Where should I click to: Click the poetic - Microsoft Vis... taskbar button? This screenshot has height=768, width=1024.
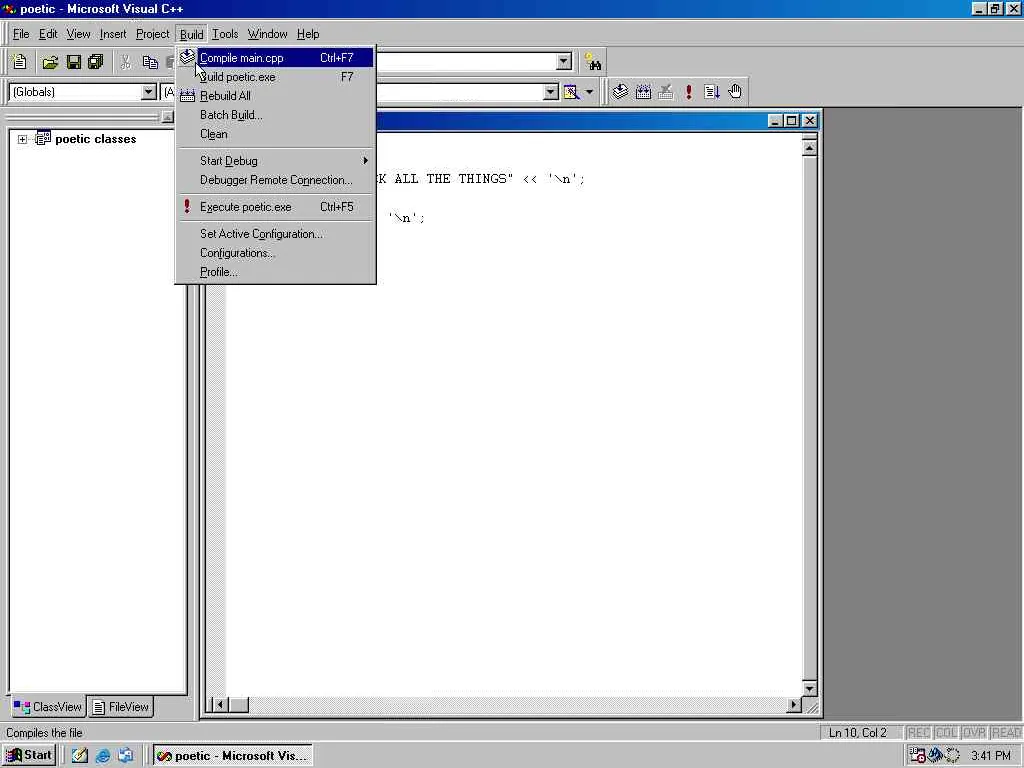[233, 756]
